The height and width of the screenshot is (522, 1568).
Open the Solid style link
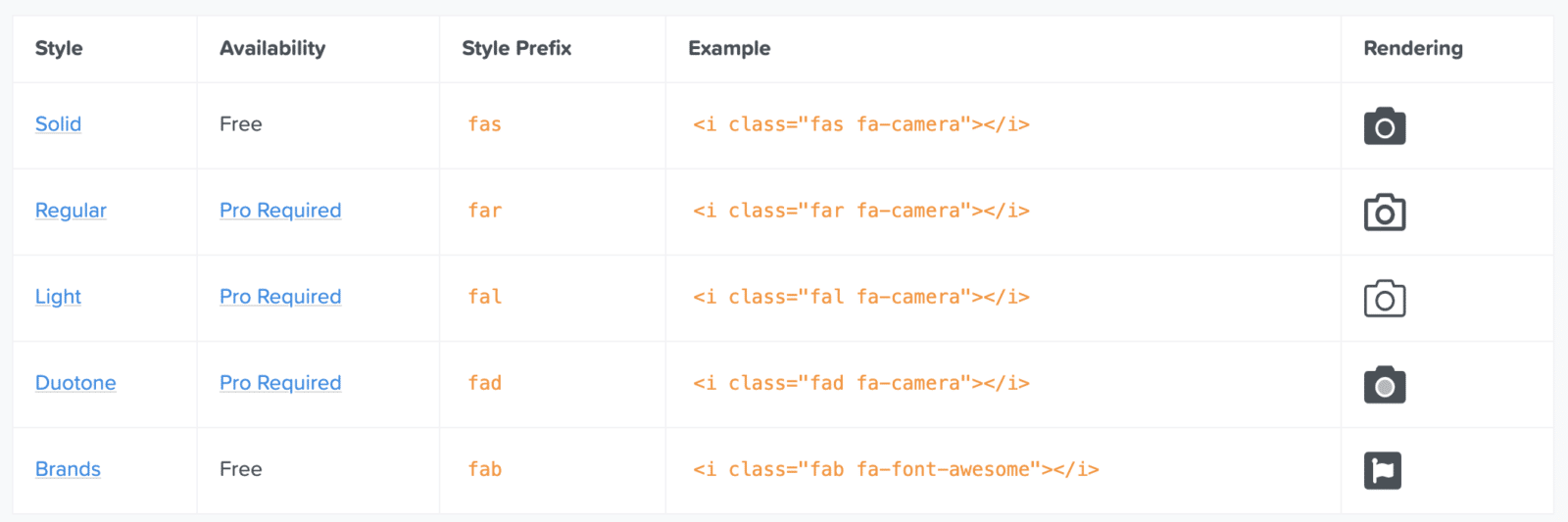tap(58, 124)
